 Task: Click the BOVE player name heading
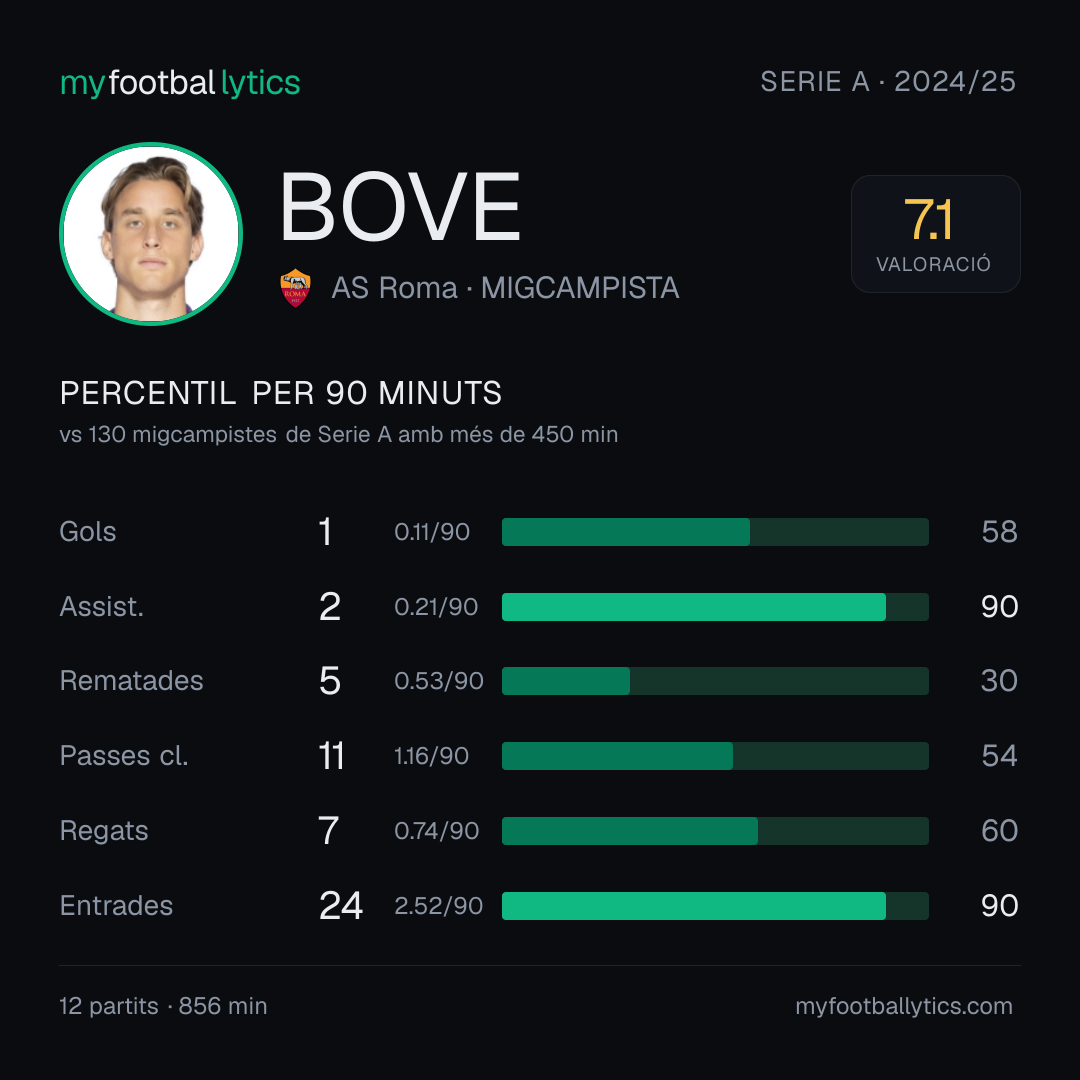pyautogui.click(x=400, y=207)
